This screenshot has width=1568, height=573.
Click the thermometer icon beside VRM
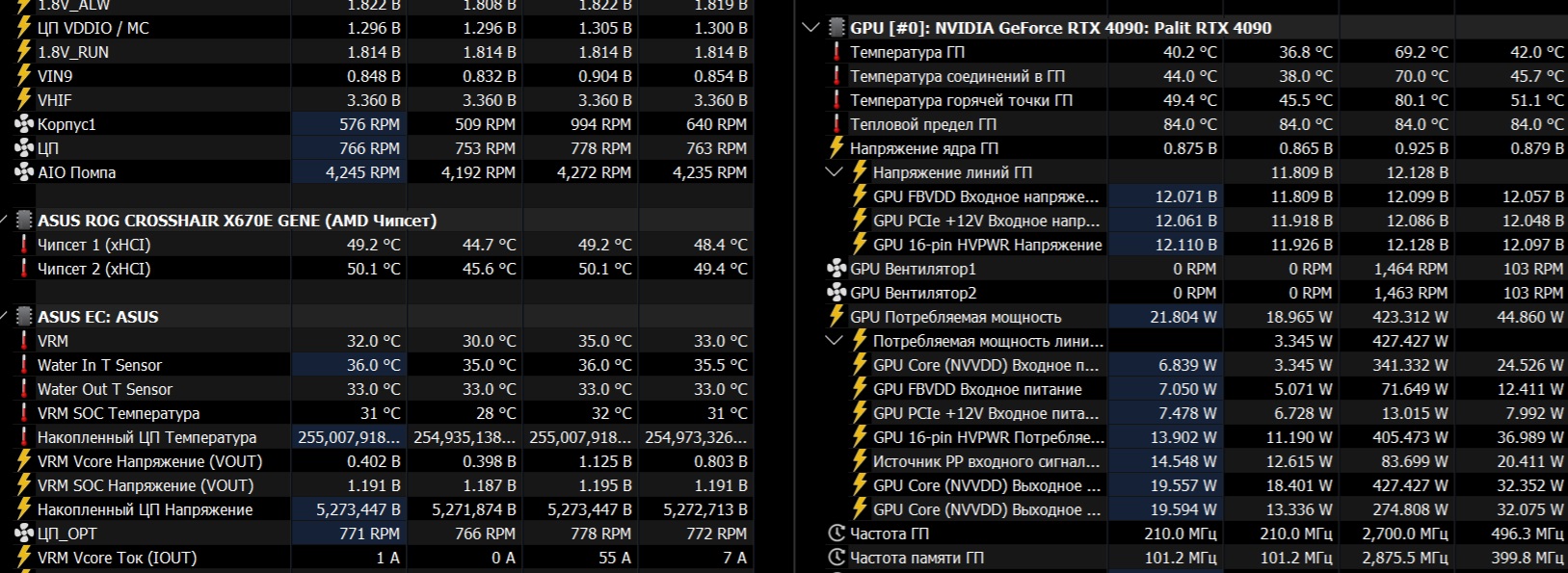pyautogui.click(x=24, y=341)
